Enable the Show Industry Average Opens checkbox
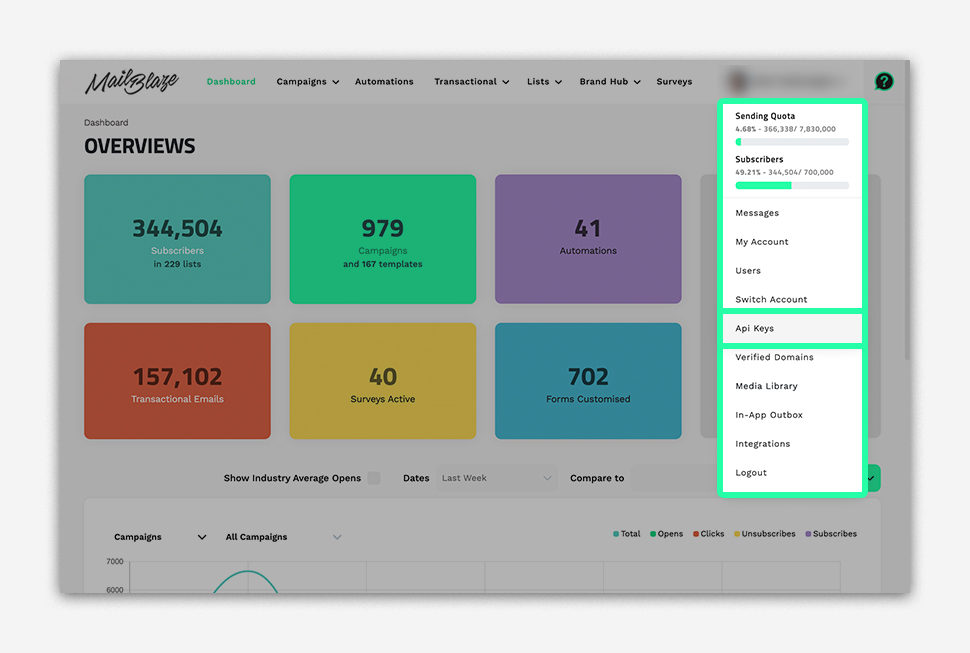 point(374,478)
